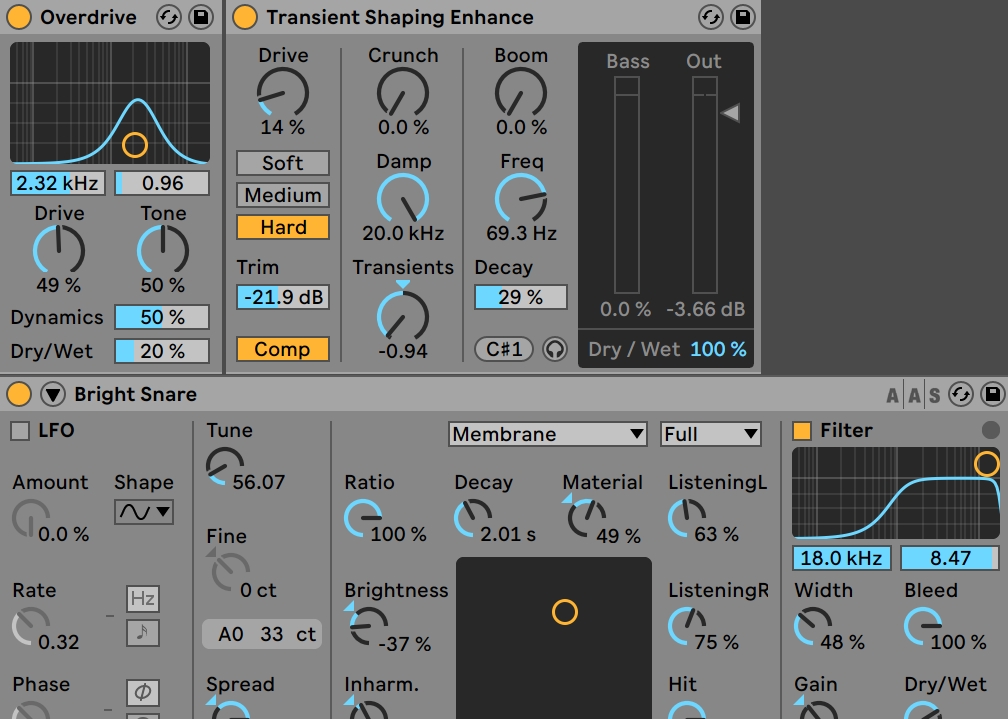Image resolution: width=1008 pixels, height=719 pixels.
Task: Click Transient Shaping Enhance hot-swap icon
Action: 711,18
